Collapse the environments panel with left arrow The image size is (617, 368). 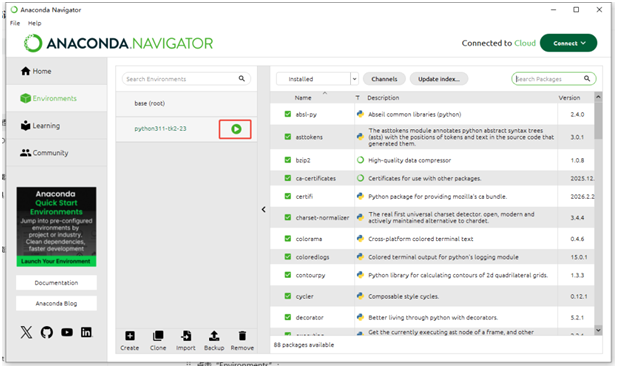click(264, 210)
